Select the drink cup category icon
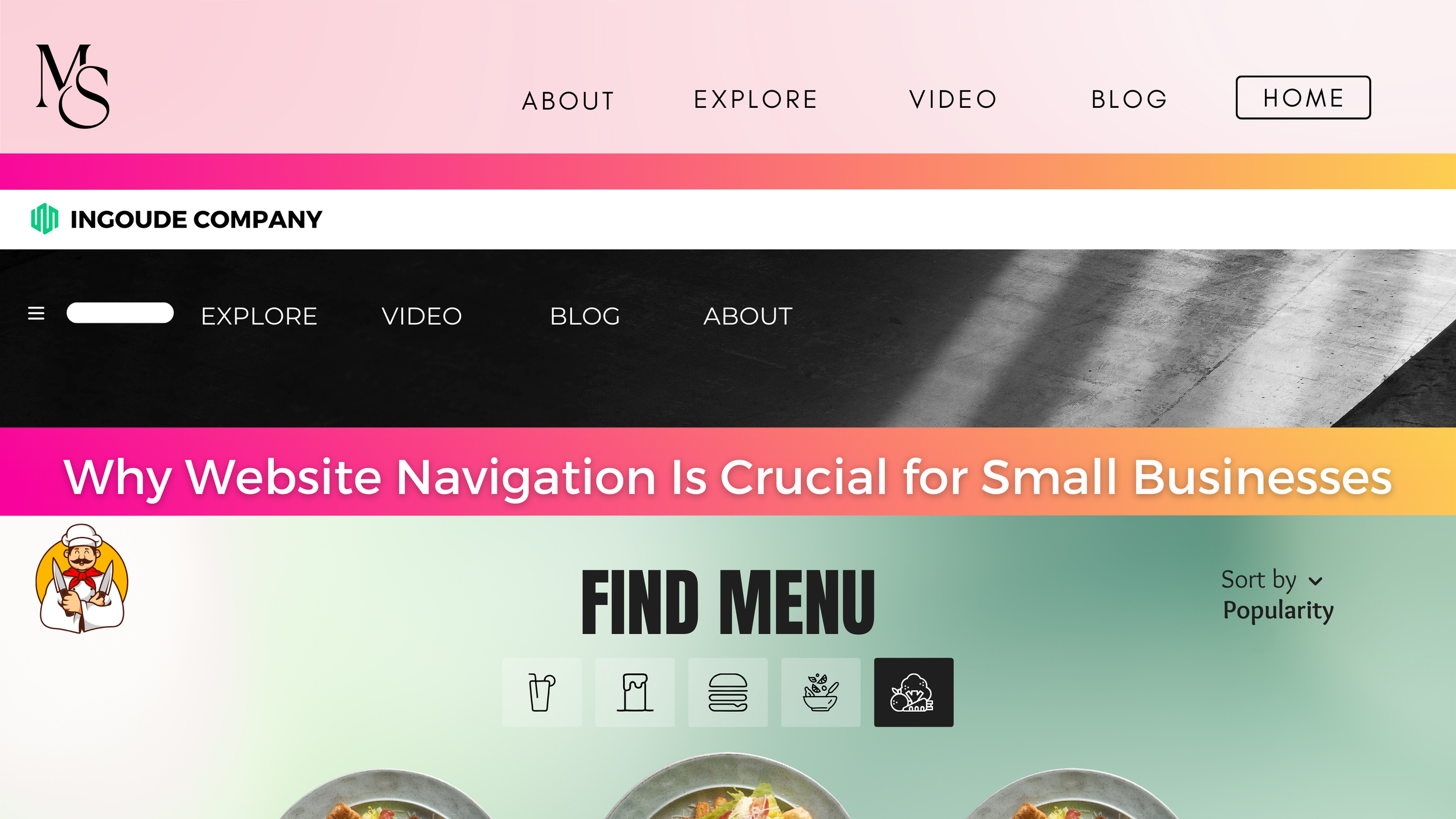Screen dimensions: 1456x819 pos(542,692)
